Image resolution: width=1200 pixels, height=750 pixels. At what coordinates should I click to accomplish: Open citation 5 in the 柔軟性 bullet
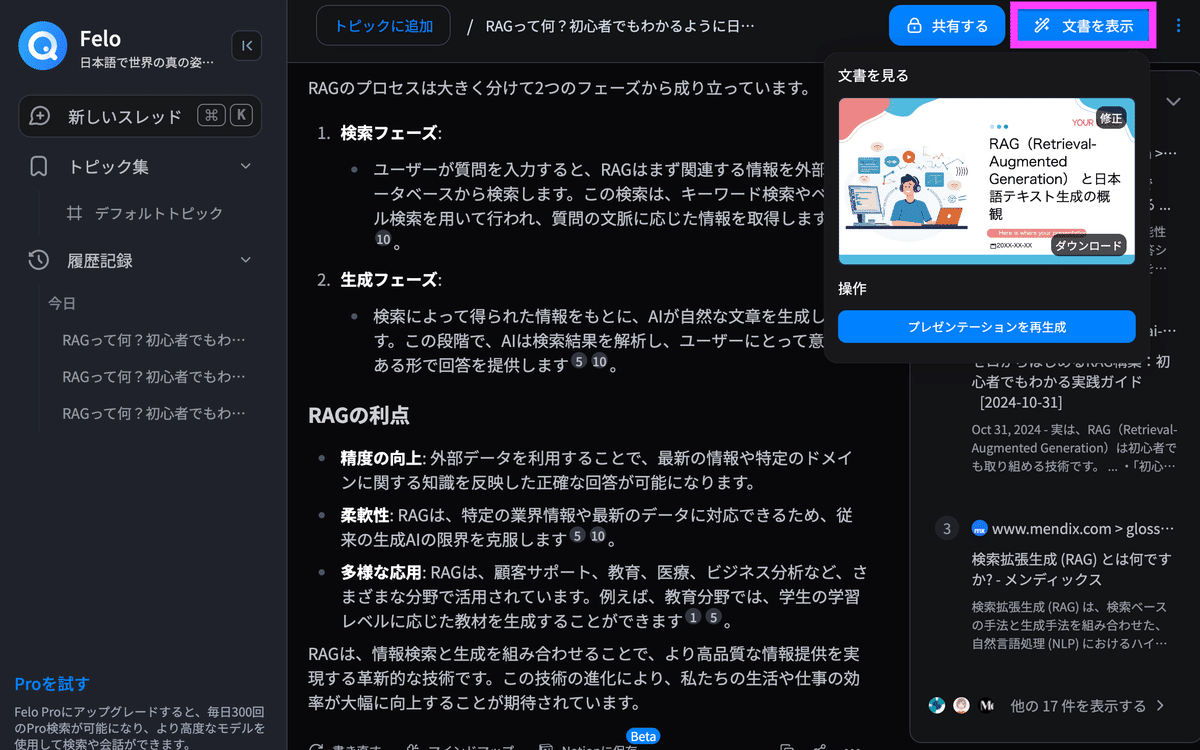[577, 537]
